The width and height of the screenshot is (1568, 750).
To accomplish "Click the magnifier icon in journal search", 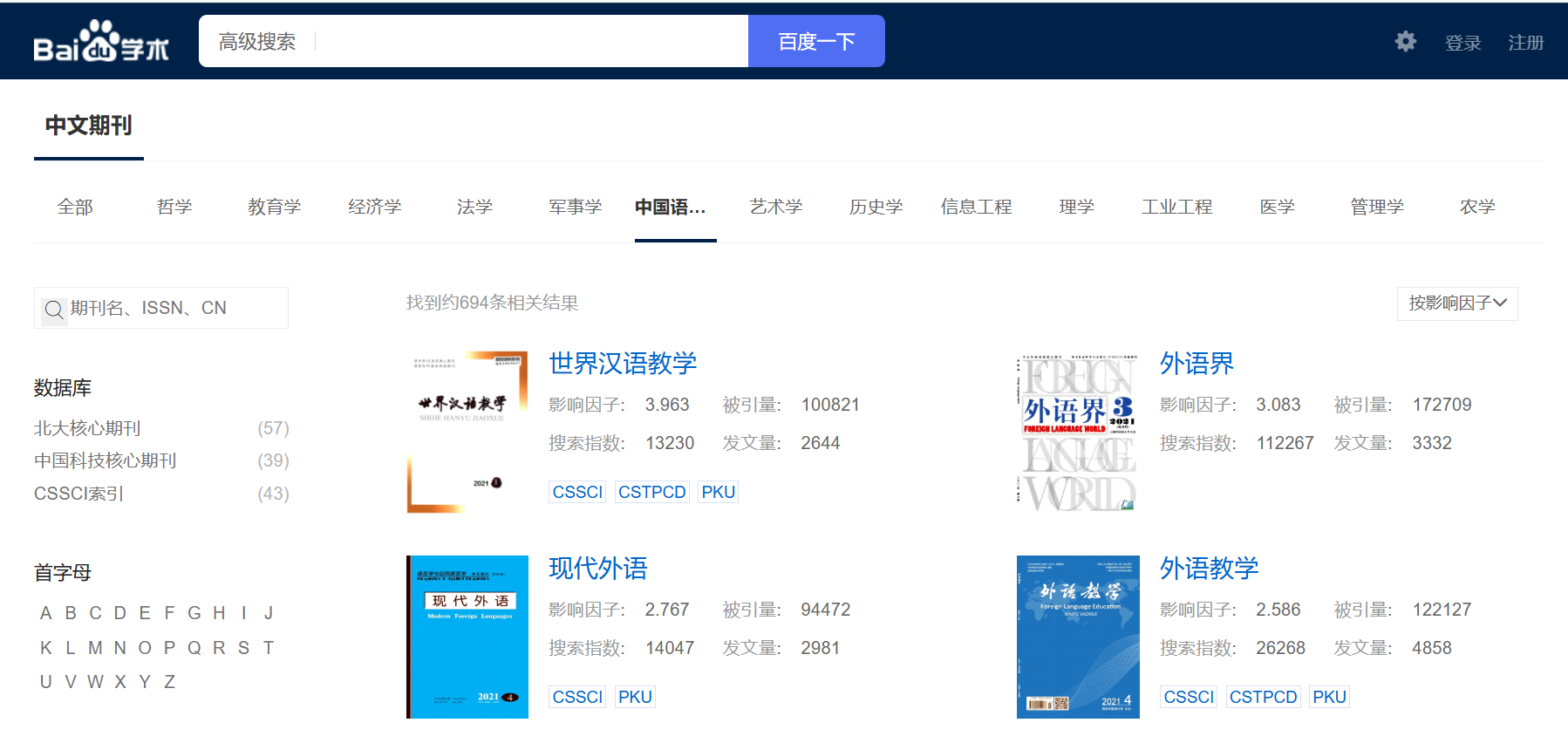I will pyautogui.click(x=54, y=309).
